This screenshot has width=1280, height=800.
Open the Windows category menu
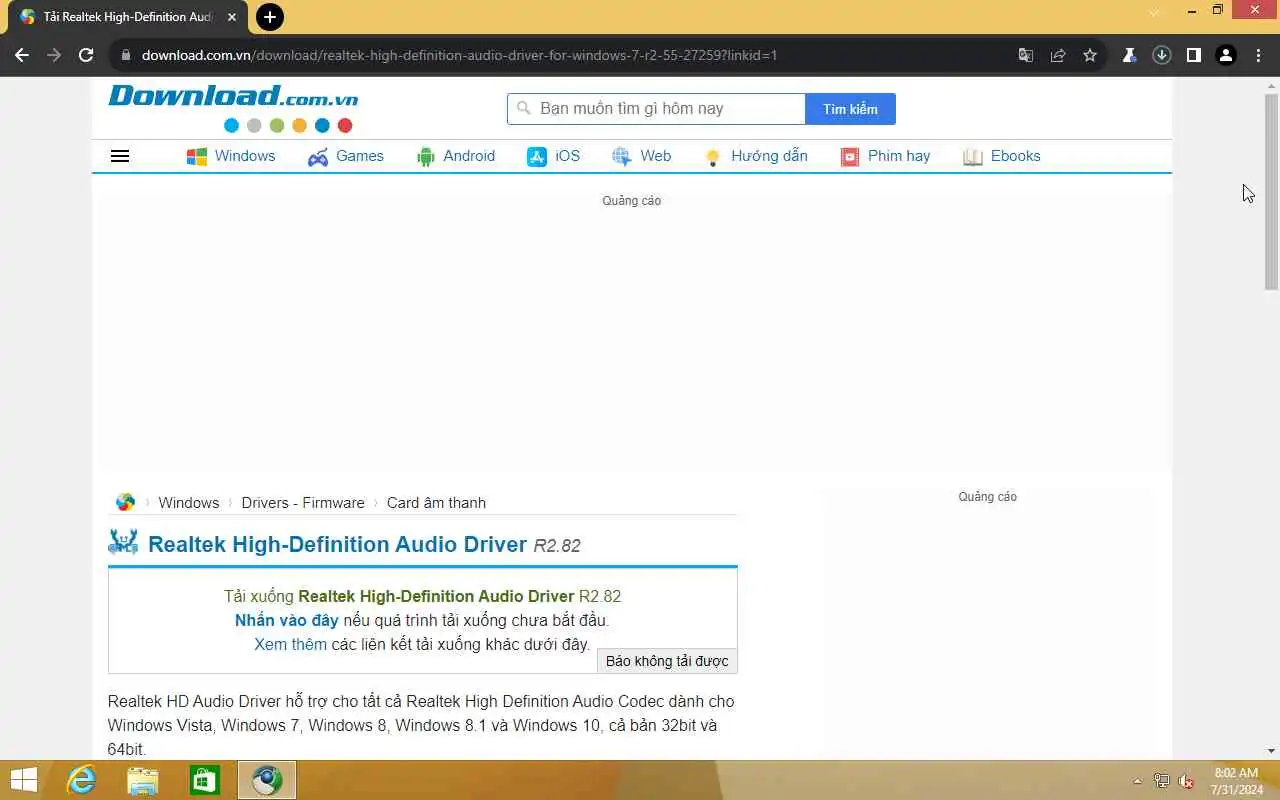244,156
